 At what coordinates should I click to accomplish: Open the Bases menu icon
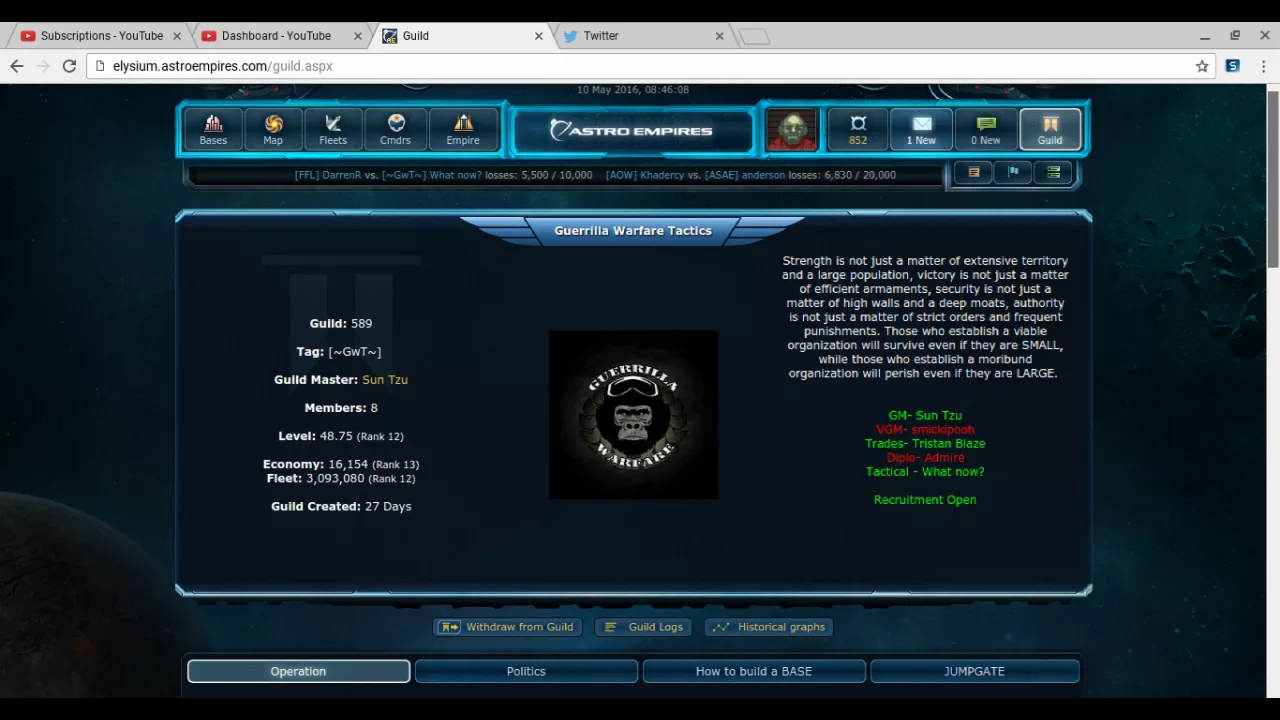pos(213,130)
